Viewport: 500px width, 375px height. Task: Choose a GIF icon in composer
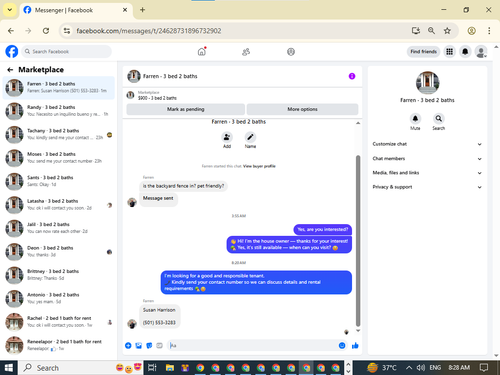pyautogui.click(x=159, y=346)
